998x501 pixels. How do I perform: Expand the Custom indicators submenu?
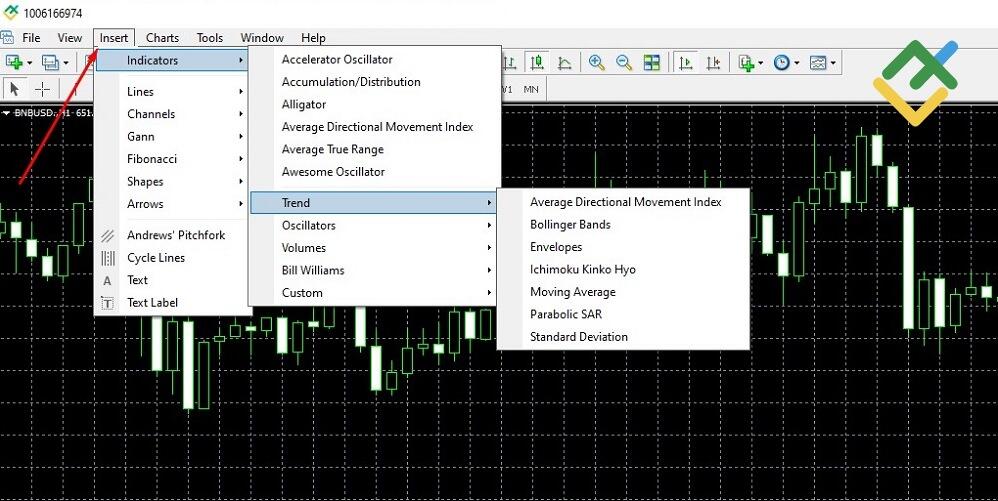374,293
